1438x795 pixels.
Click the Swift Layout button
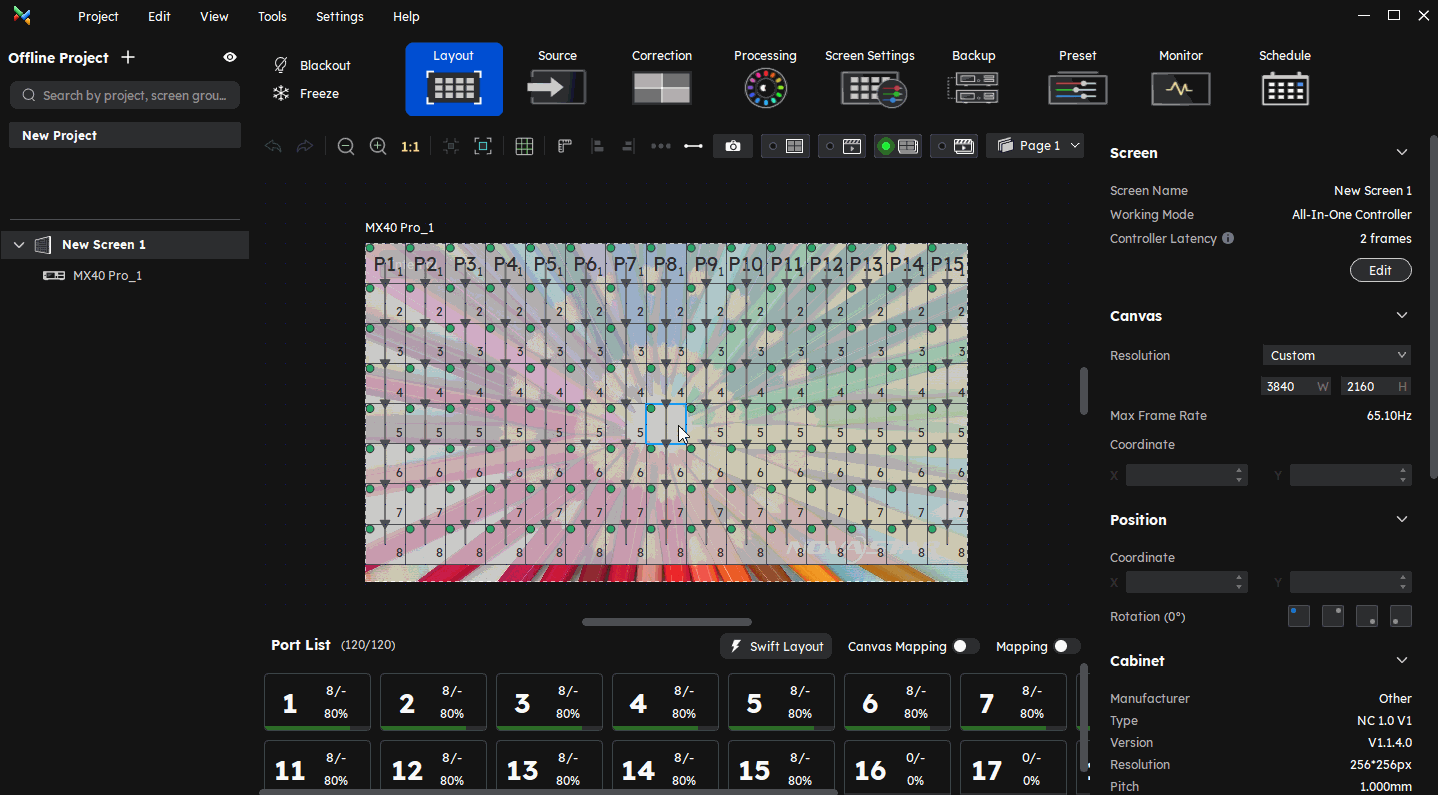click(x=776, y=646)
